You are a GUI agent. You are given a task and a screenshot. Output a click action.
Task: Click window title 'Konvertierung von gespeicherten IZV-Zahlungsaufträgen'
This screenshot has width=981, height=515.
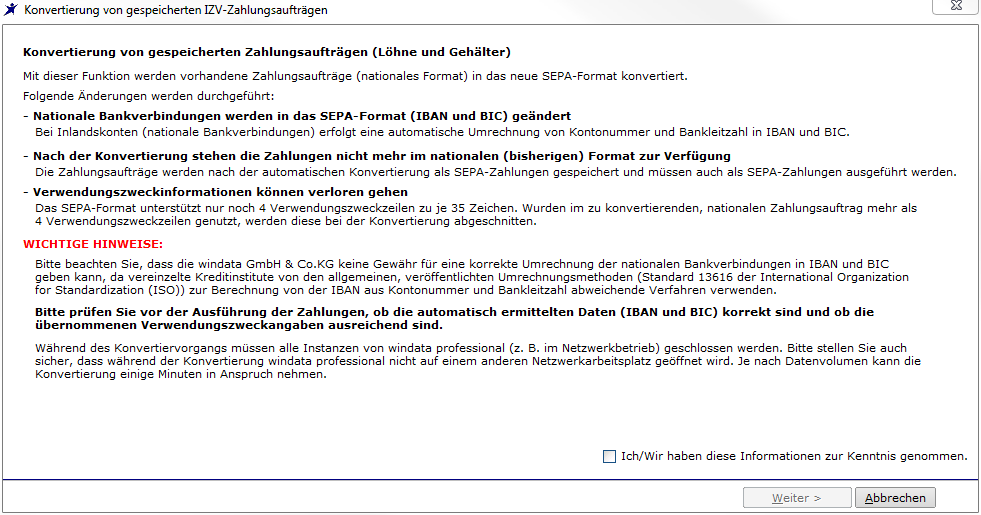176,10
